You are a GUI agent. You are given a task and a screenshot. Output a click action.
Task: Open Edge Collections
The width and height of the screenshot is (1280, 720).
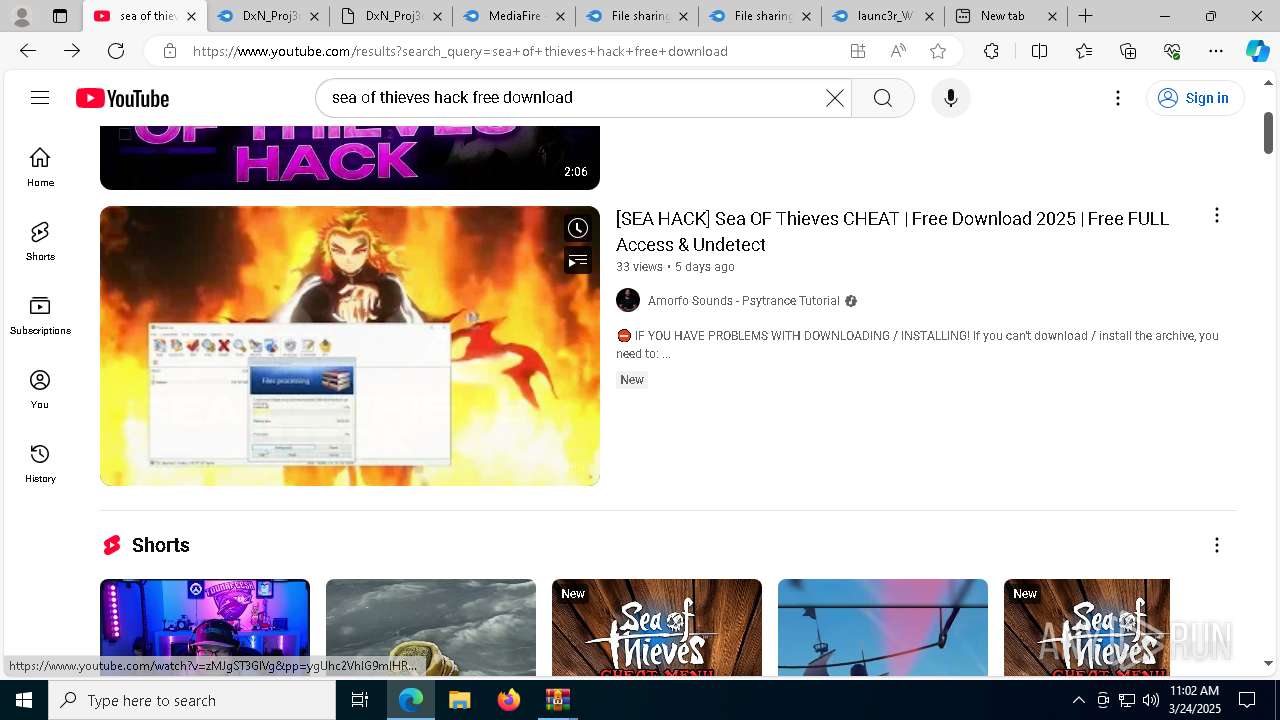(x=1128, y=51)
